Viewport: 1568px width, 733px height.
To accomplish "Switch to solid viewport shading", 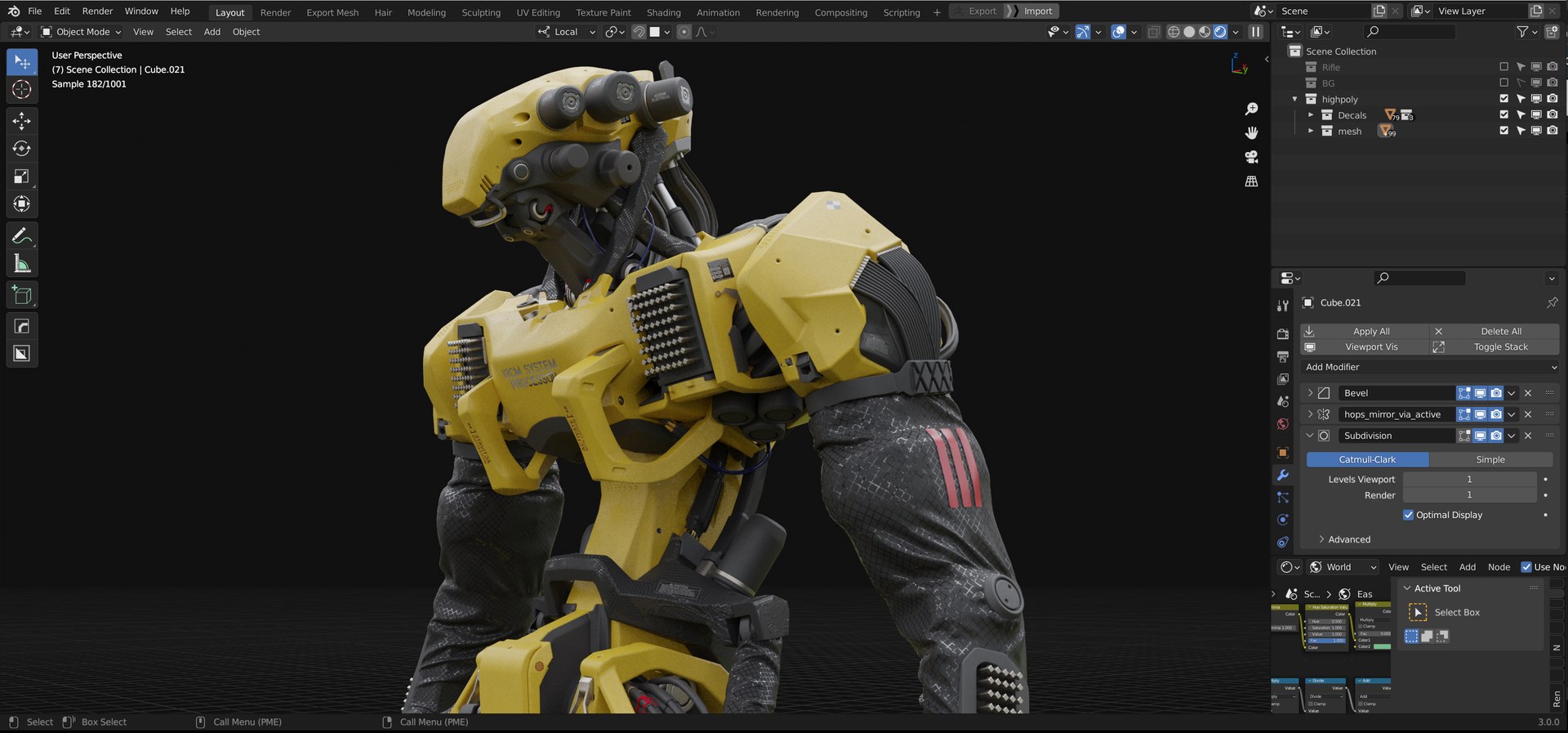I will tap(1189, 32).
